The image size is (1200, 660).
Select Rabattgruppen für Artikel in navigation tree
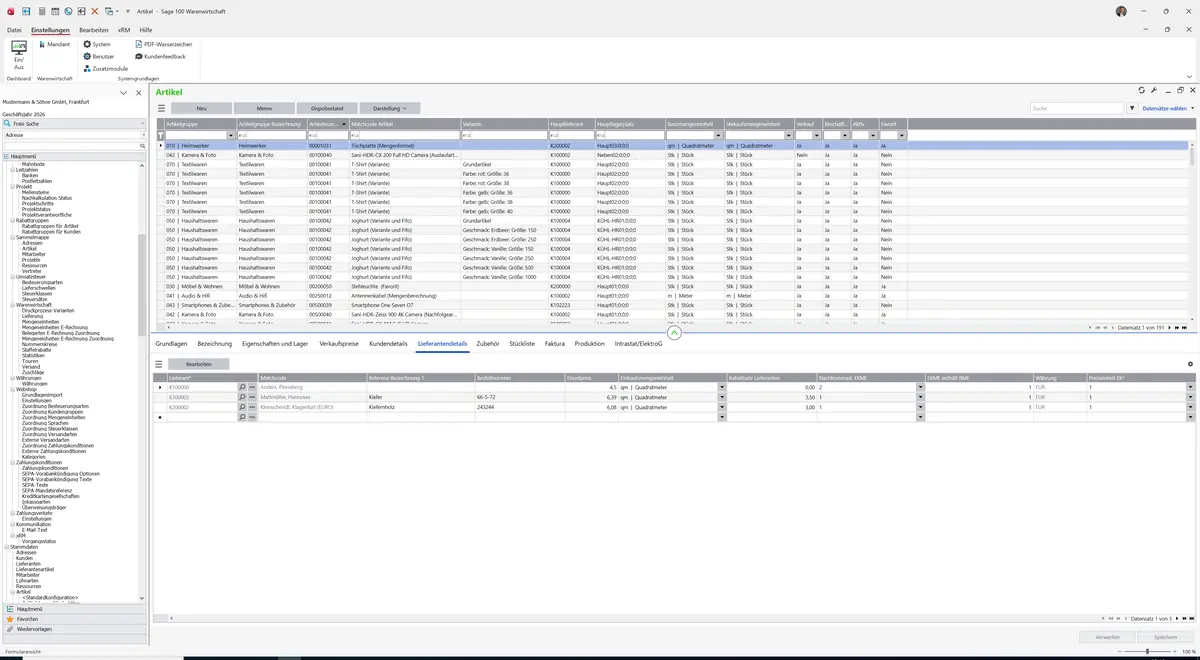tap(51, 226)
